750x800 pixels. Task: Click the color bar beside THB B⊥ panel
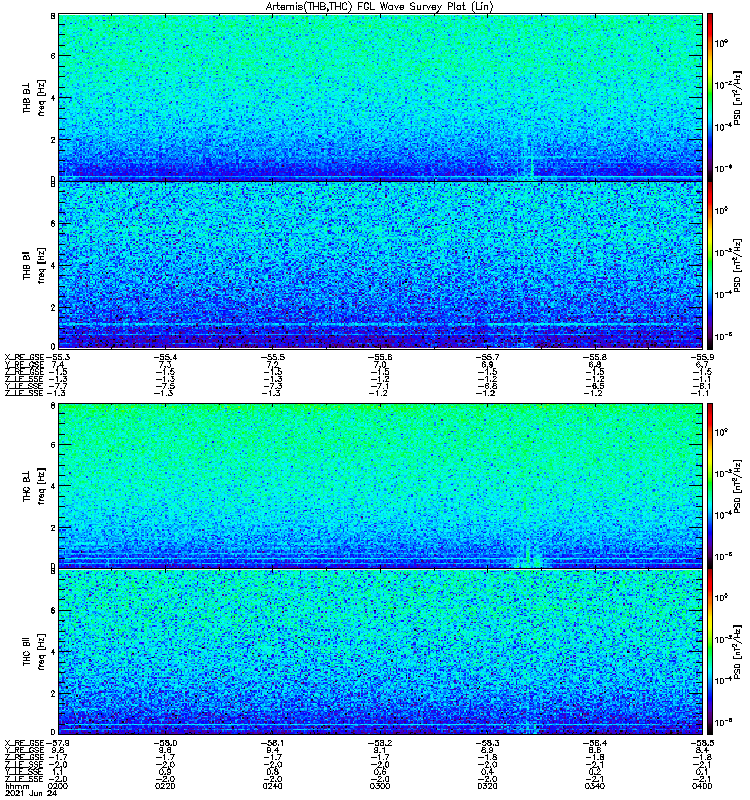(x=710, y=97)
